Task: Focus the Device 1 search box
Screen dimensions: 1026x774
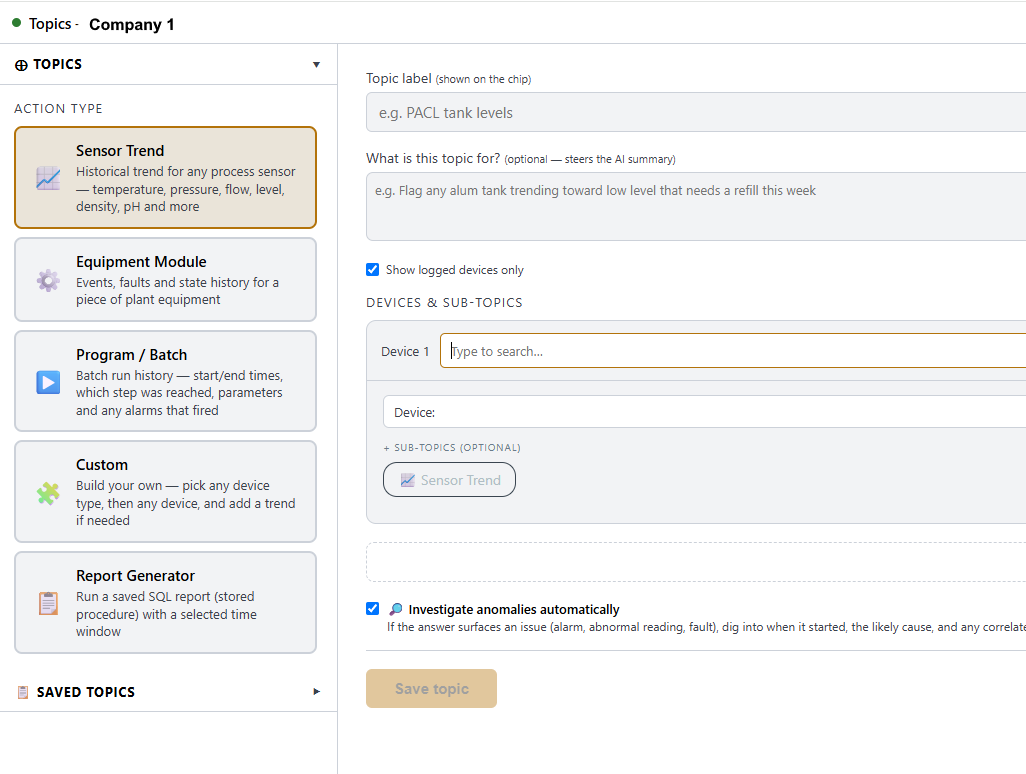Action: (x=733, y=351)
